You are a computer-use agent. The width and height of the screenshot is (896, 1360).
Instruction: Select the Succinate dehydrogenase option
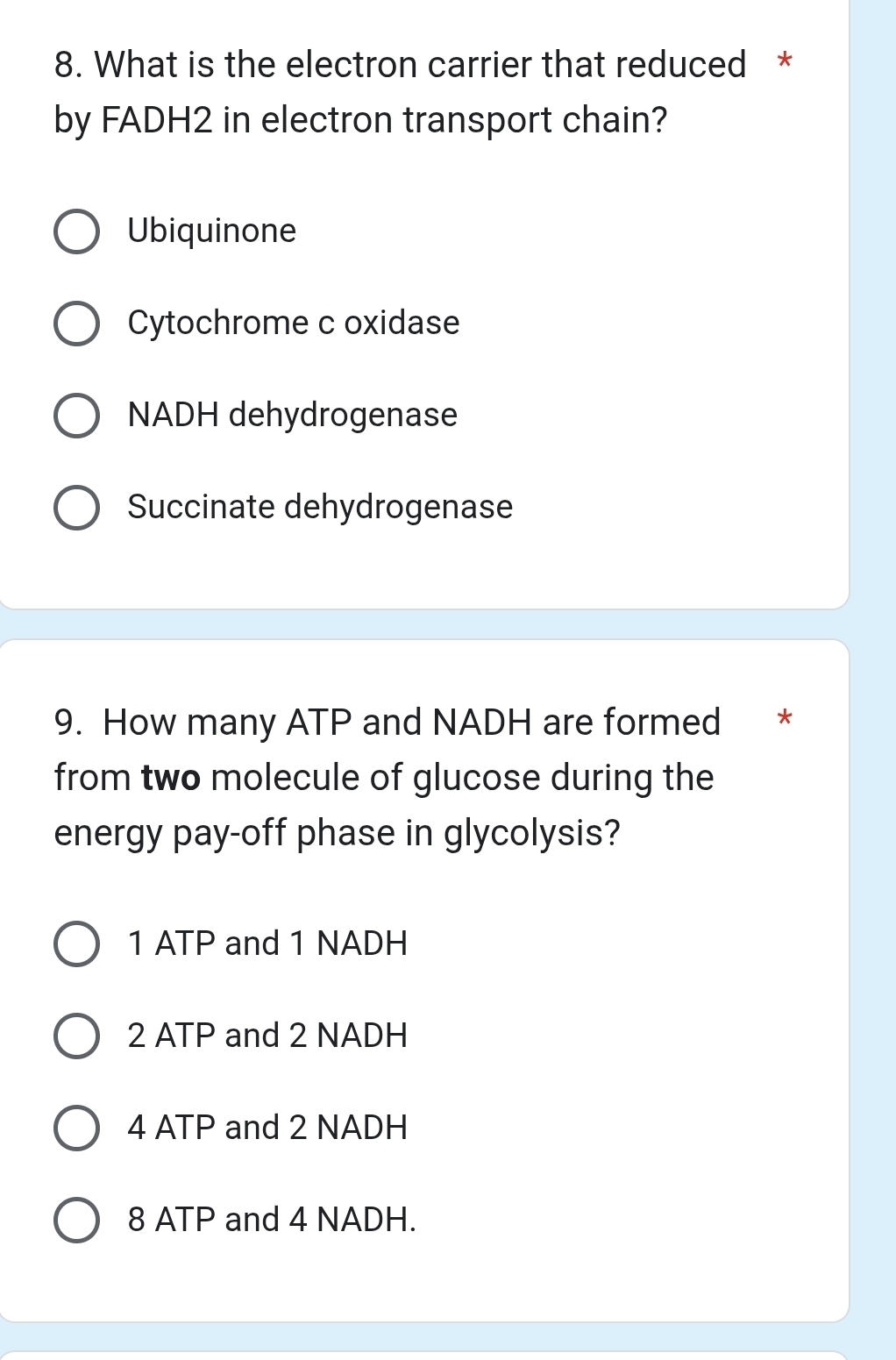77,507
